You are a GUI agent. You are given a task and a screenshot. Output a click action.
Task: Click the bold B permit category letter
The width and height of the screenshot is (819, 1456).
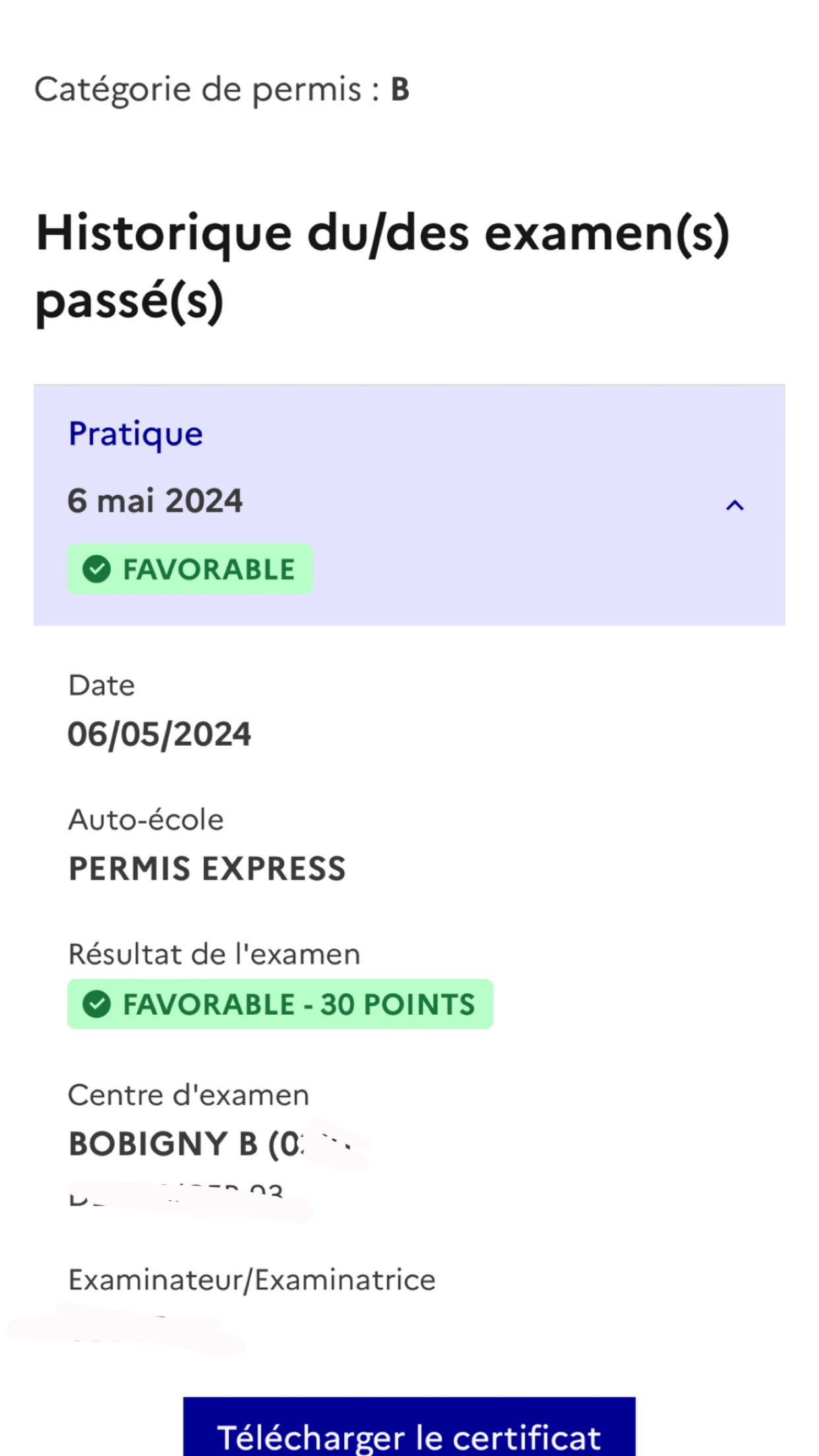(400, 90)
